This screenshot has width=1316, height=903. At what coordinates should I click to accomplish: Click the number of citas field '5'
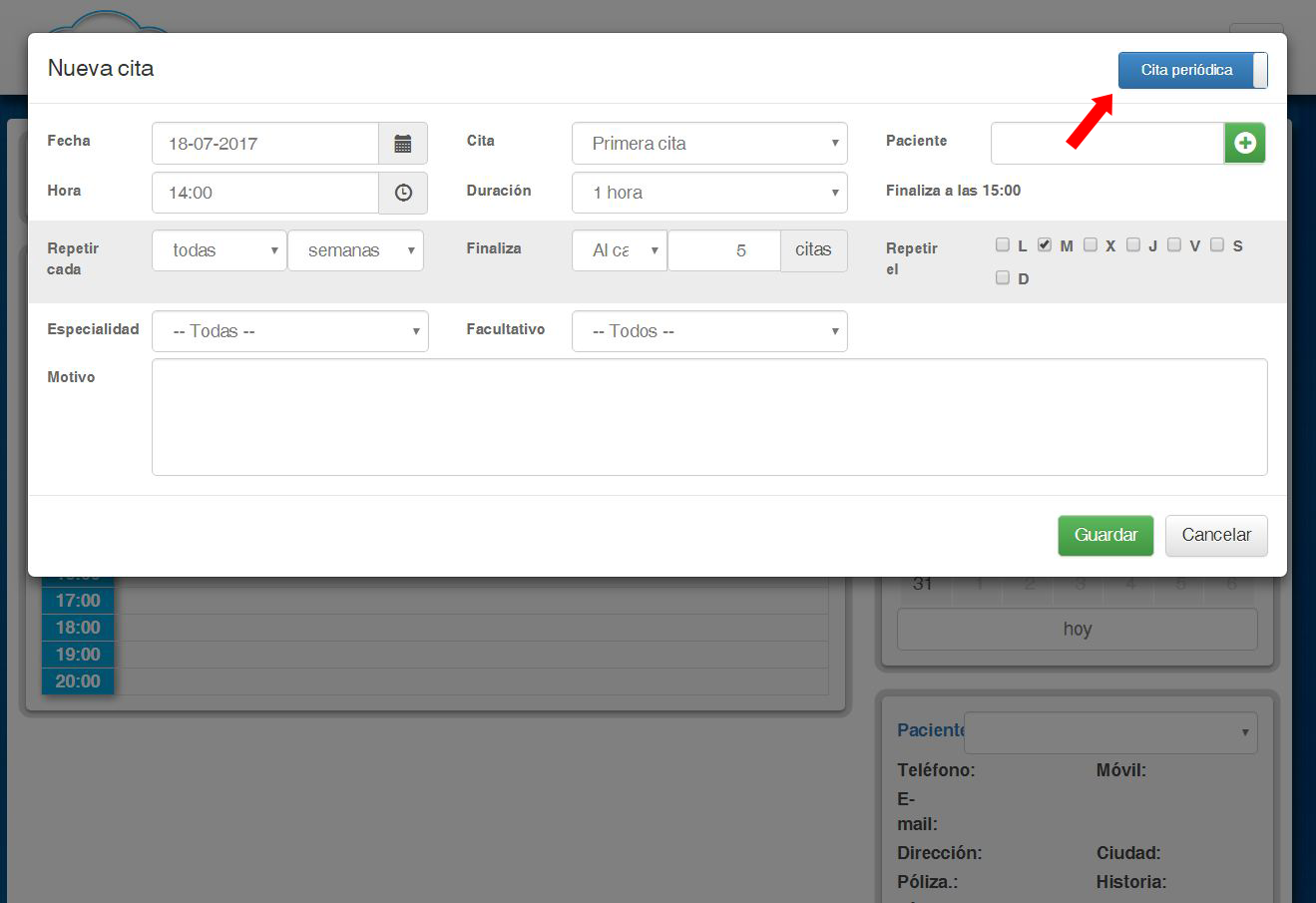(724, 250)
